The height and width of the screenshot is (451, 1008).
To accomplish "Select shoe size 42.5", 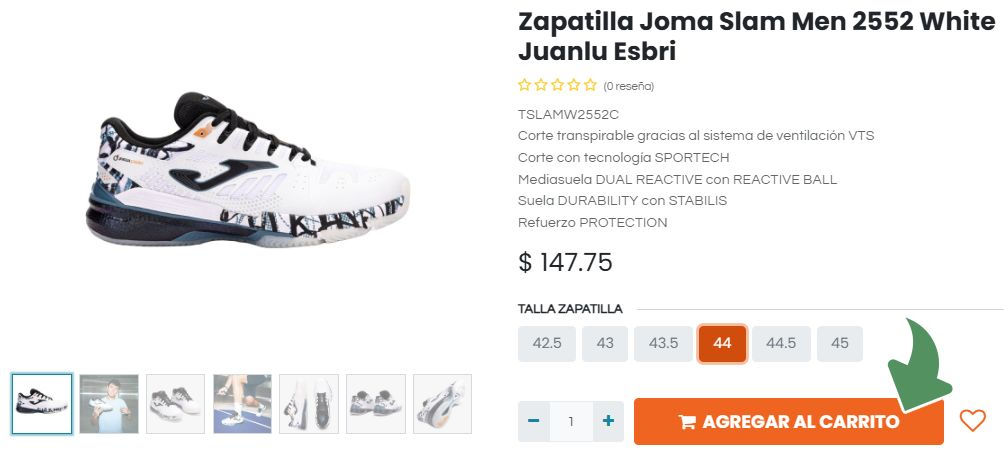I will click(x=547, y=344).
